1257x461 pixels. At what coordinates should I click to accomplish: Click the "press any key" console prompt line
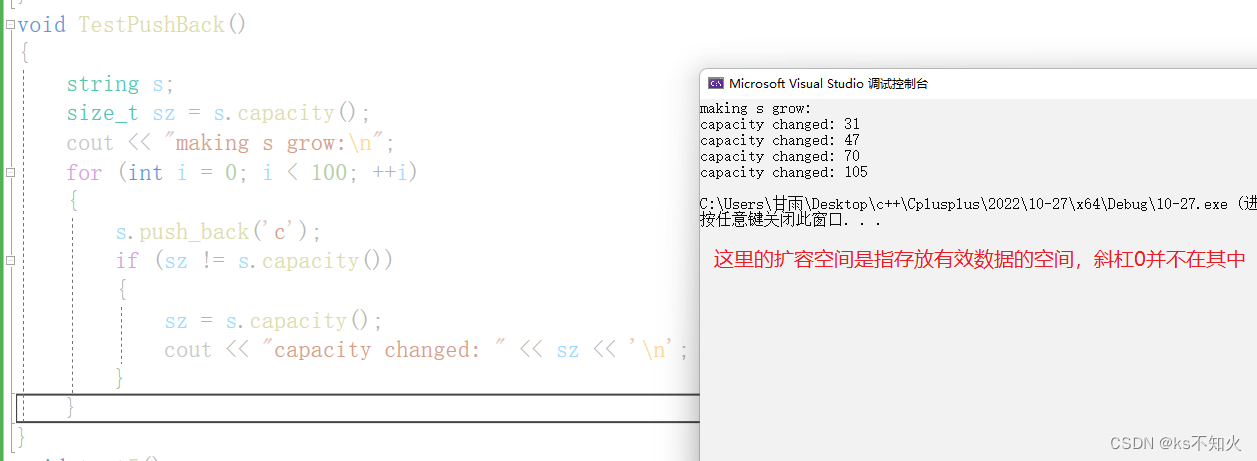(790, 220)
